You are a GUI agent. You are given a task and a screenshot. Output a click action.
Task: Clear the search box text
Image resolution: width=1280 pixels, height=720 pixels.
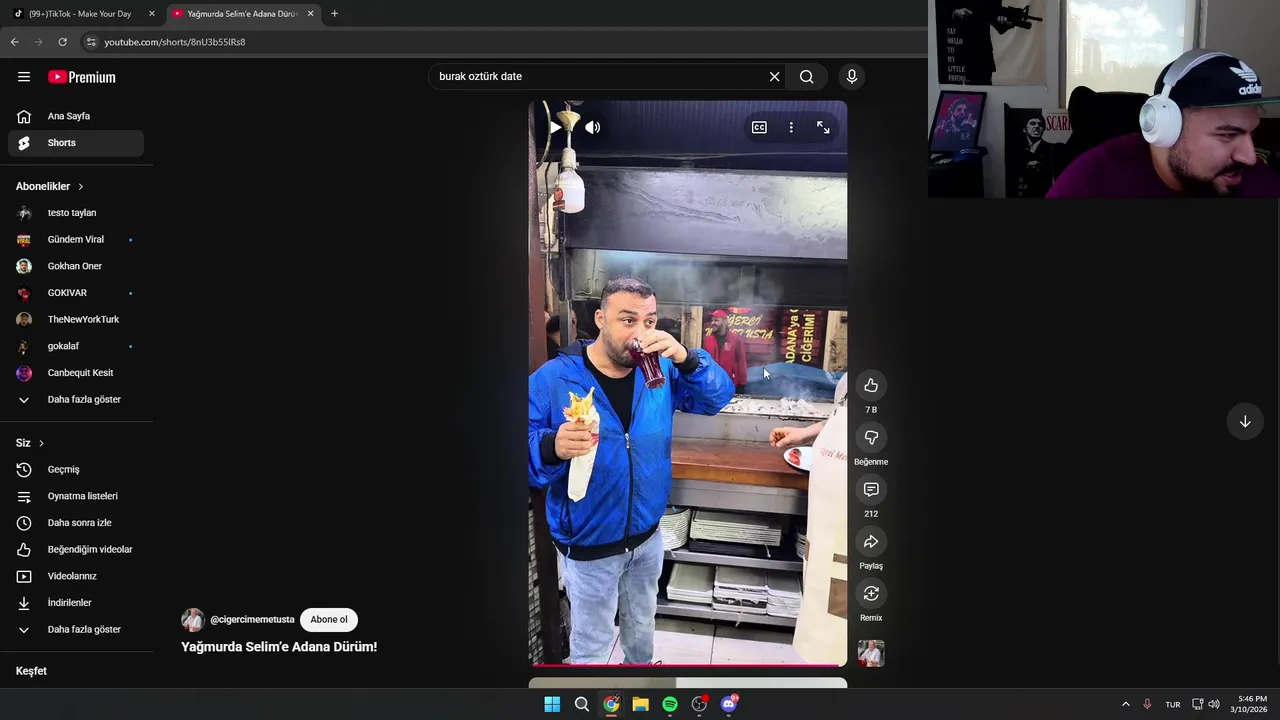[774, 77]
